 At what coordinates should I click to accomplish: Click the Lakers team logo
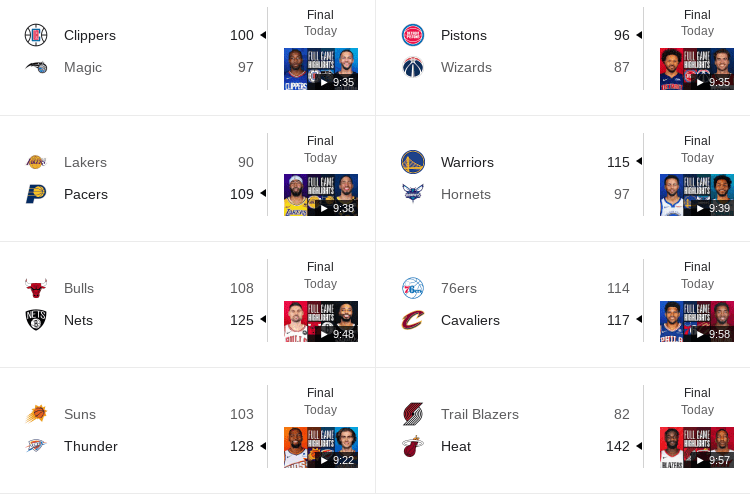[x=36, y=162]
